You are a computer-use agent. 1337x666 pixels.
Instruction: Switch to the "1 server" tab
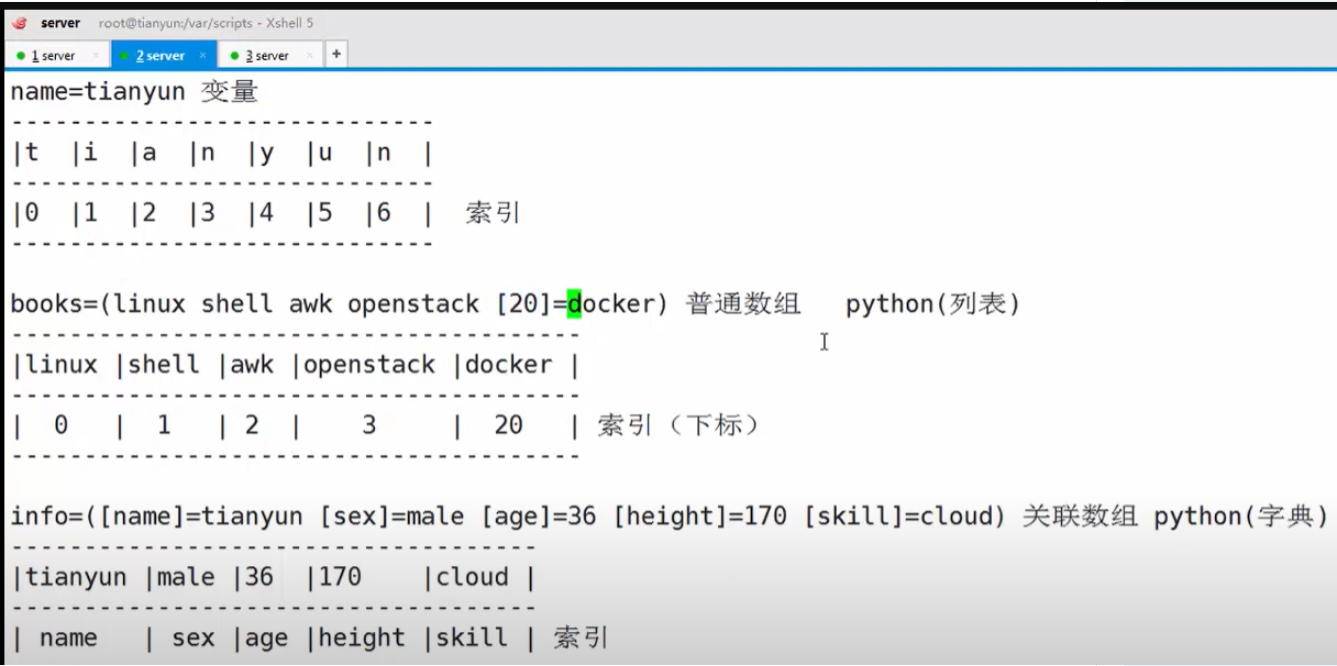pos(58,56)
